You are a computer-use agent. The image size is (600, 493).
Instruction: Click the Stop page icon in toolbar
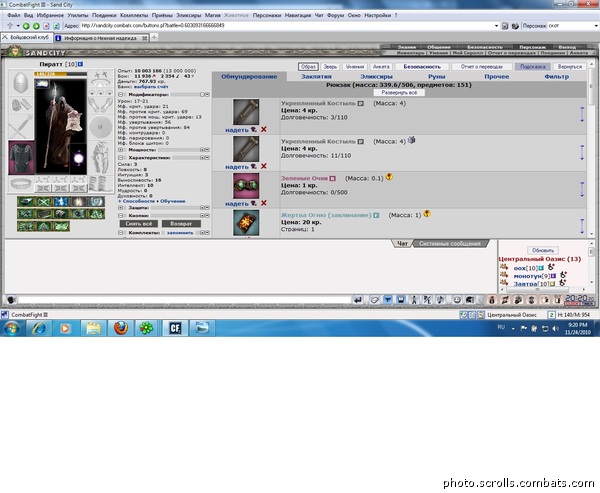pos(46,26)
